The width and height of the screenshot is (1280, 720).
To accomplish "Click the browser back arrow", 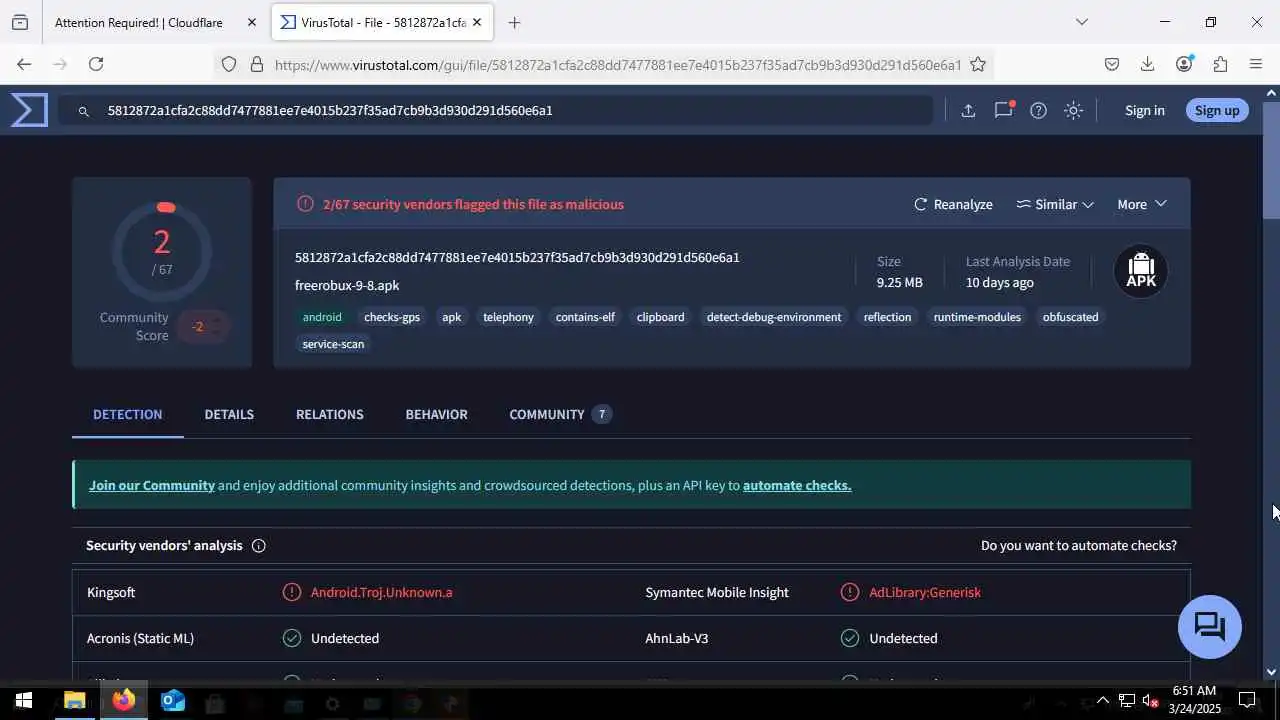I will click(x=24, y=64).
